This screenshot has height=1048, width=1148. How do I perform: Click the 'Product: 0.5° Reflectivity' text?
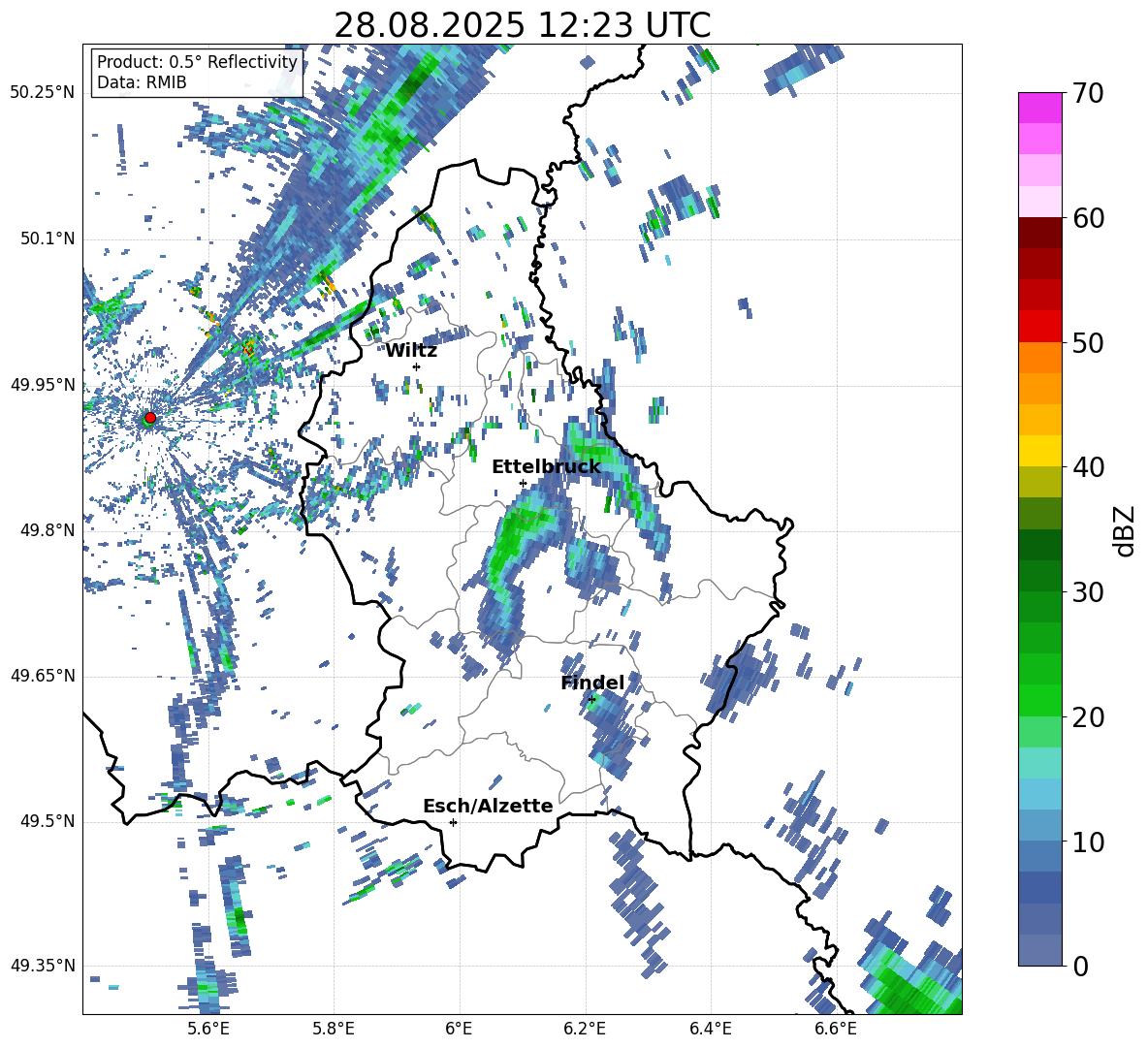pos(197,61)
